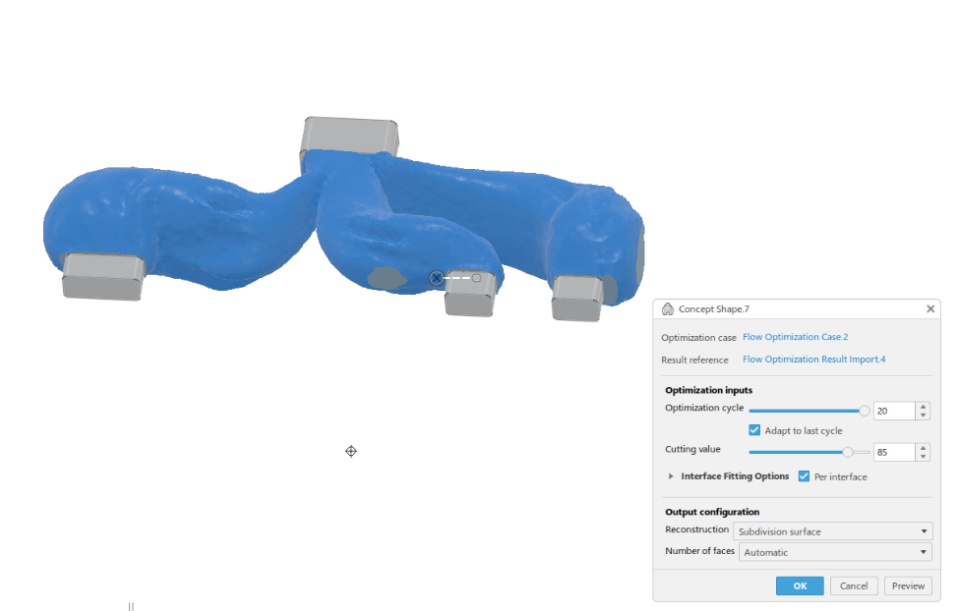Image resolution: width=960 pixels, height=611 pixels.
Task: Click the Preview button
Action: [x=908, y=586]
